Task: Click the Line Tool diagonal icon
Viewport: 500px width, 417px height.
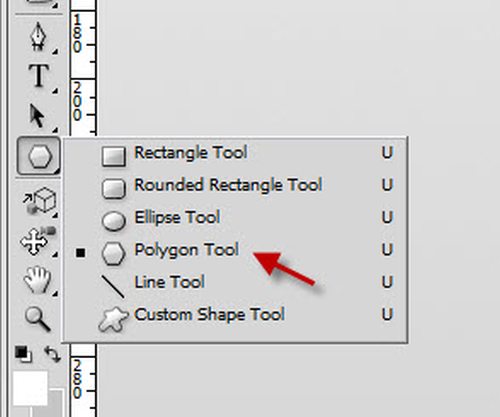Action: click(x=113, y=286)
